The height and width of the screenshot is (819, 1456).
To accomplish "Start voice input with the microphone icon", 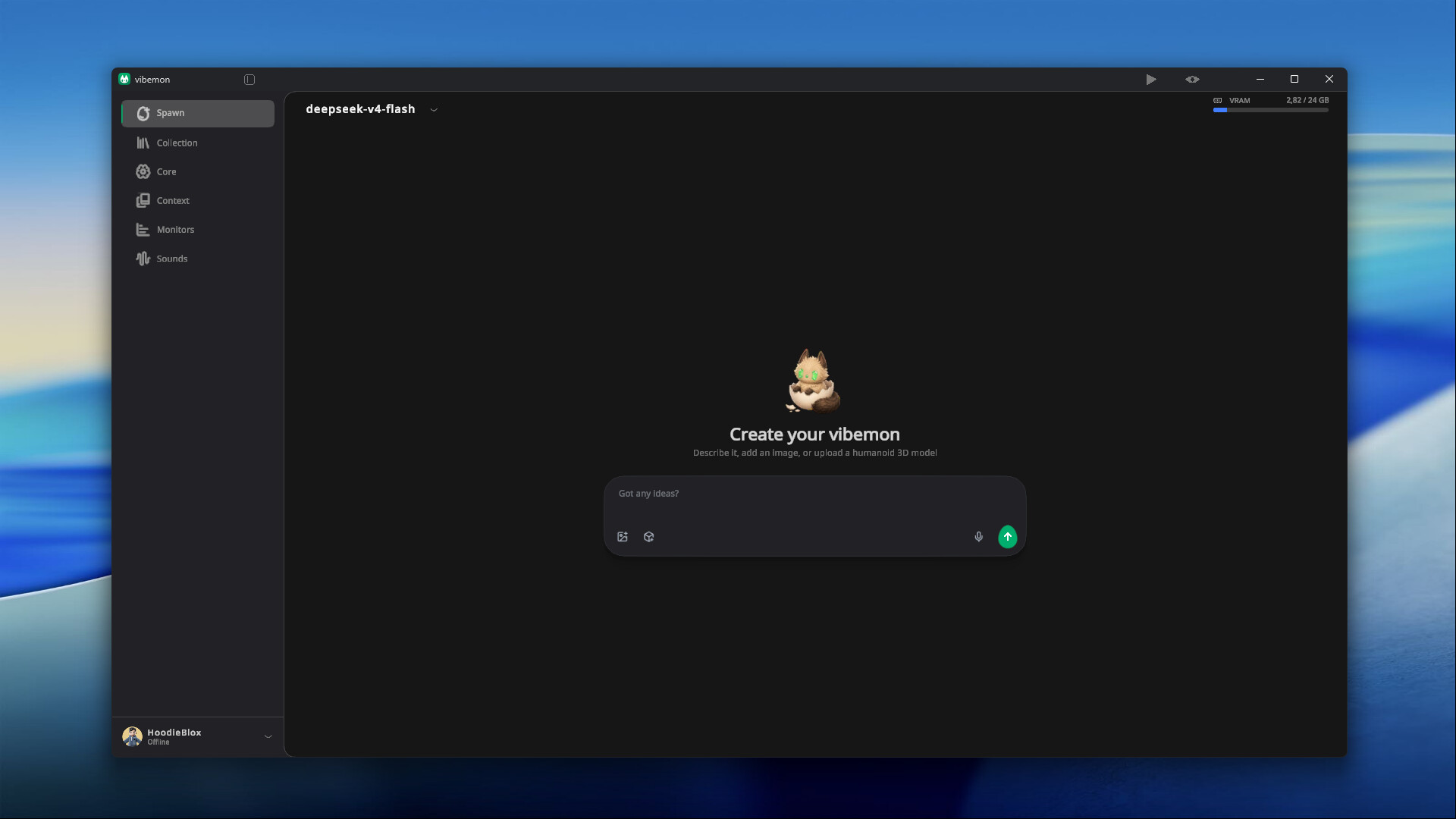I will pos(979,537).
